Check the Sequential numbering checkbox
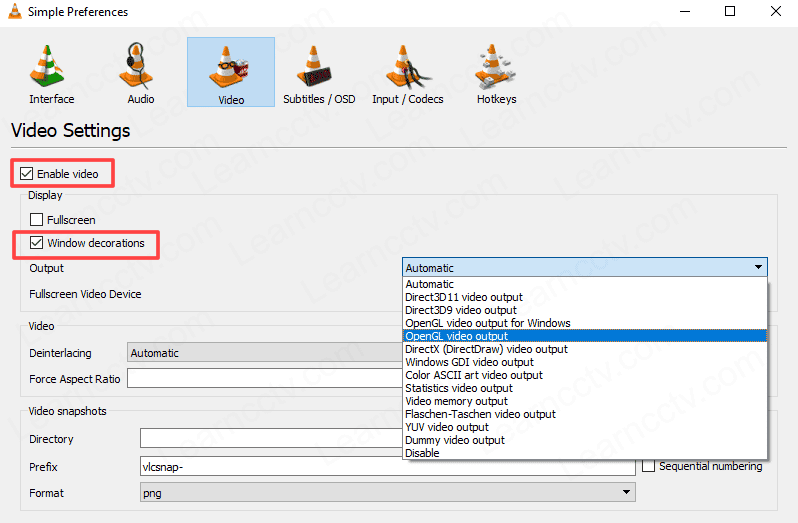This screenshot has height=523, width=798. click(649, 466)
